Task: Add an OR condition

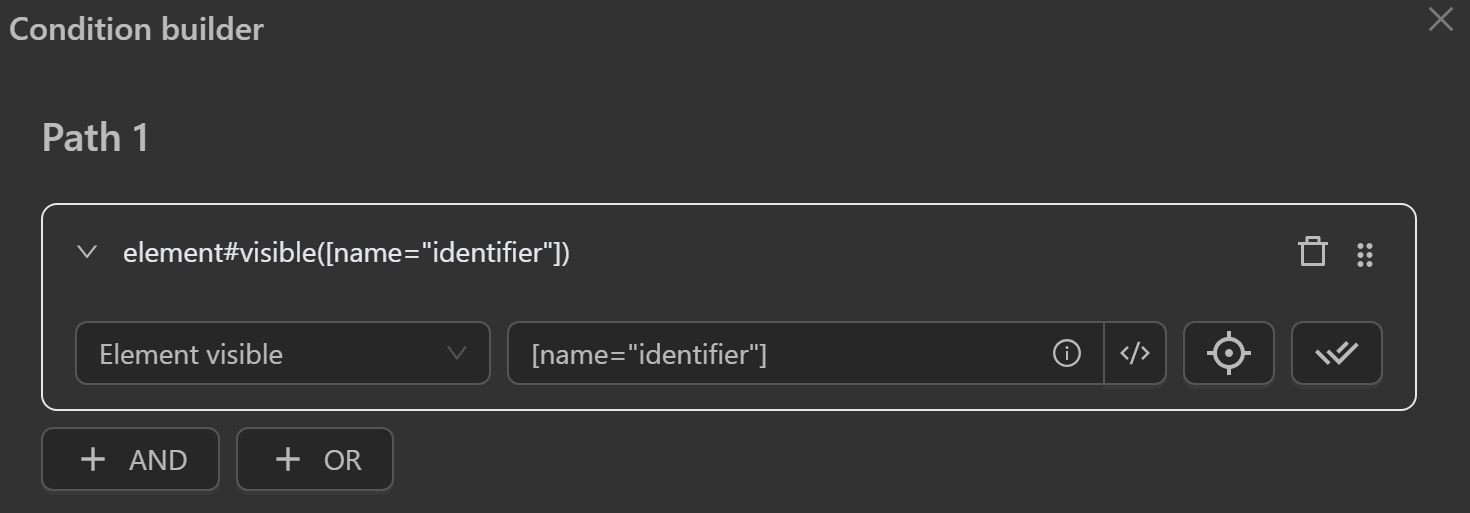Action: (x=314, y=459)
